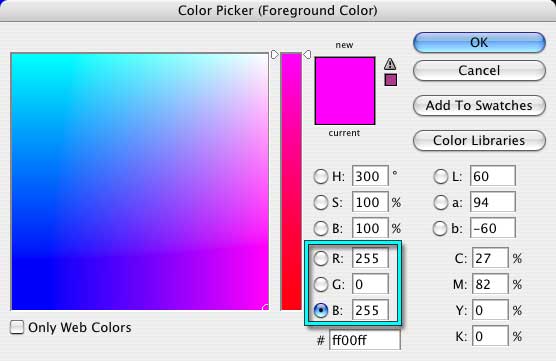Enable Only Web Colors checkbox

(x=17, y=327)
